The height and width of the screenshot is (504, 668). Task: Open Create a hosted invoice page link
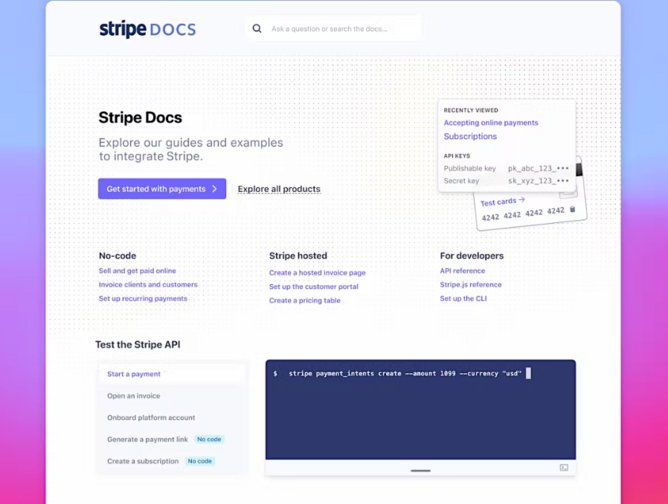[317, 273]
